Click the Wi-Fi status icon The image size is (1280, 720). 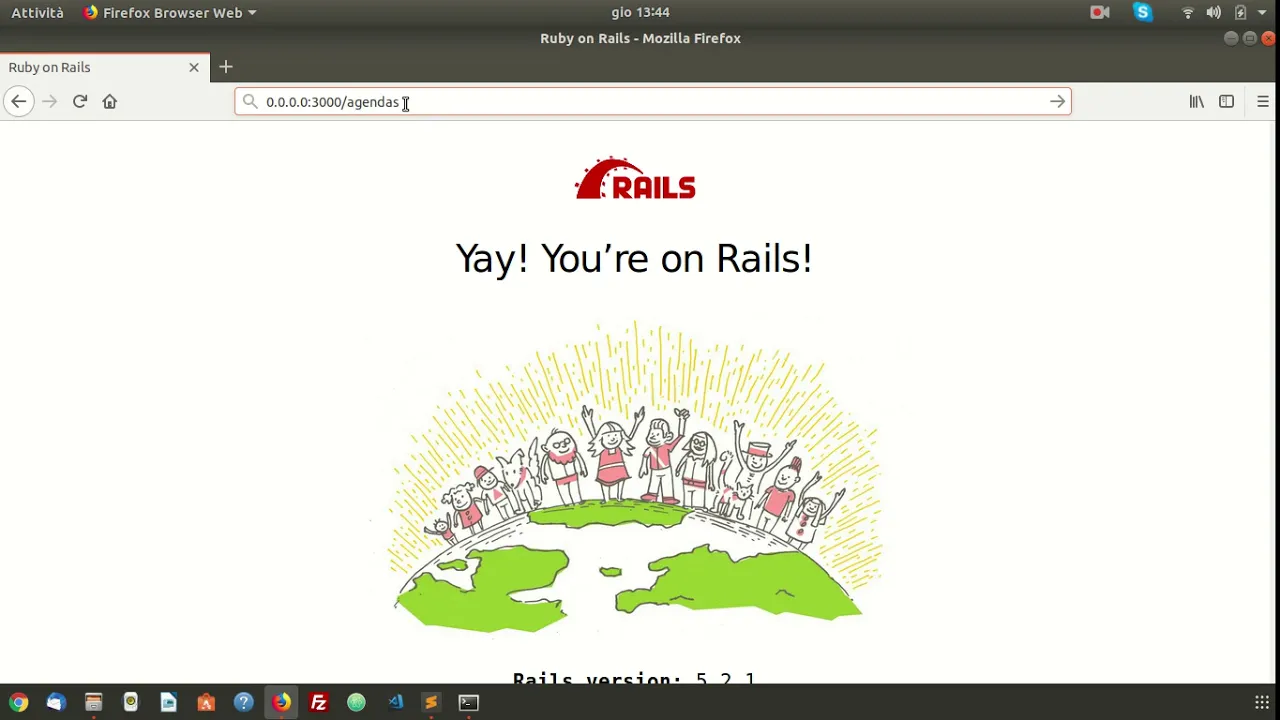coord(1188,12)
